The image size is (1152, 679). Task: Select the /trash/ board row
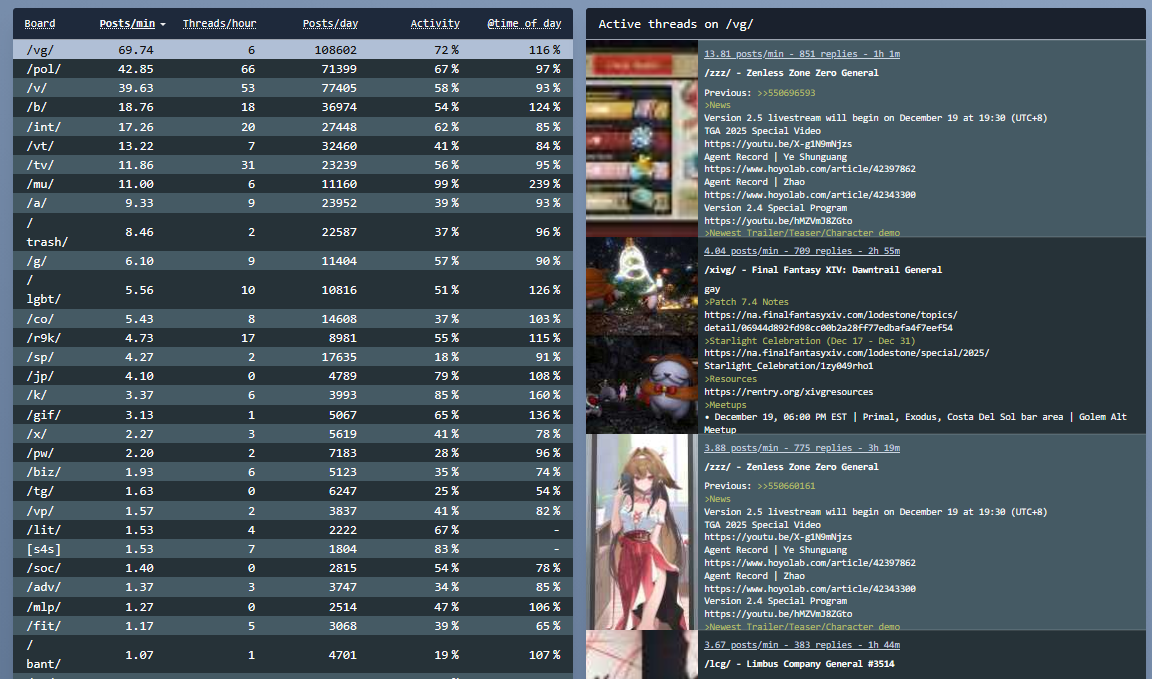tap(292, 231)
